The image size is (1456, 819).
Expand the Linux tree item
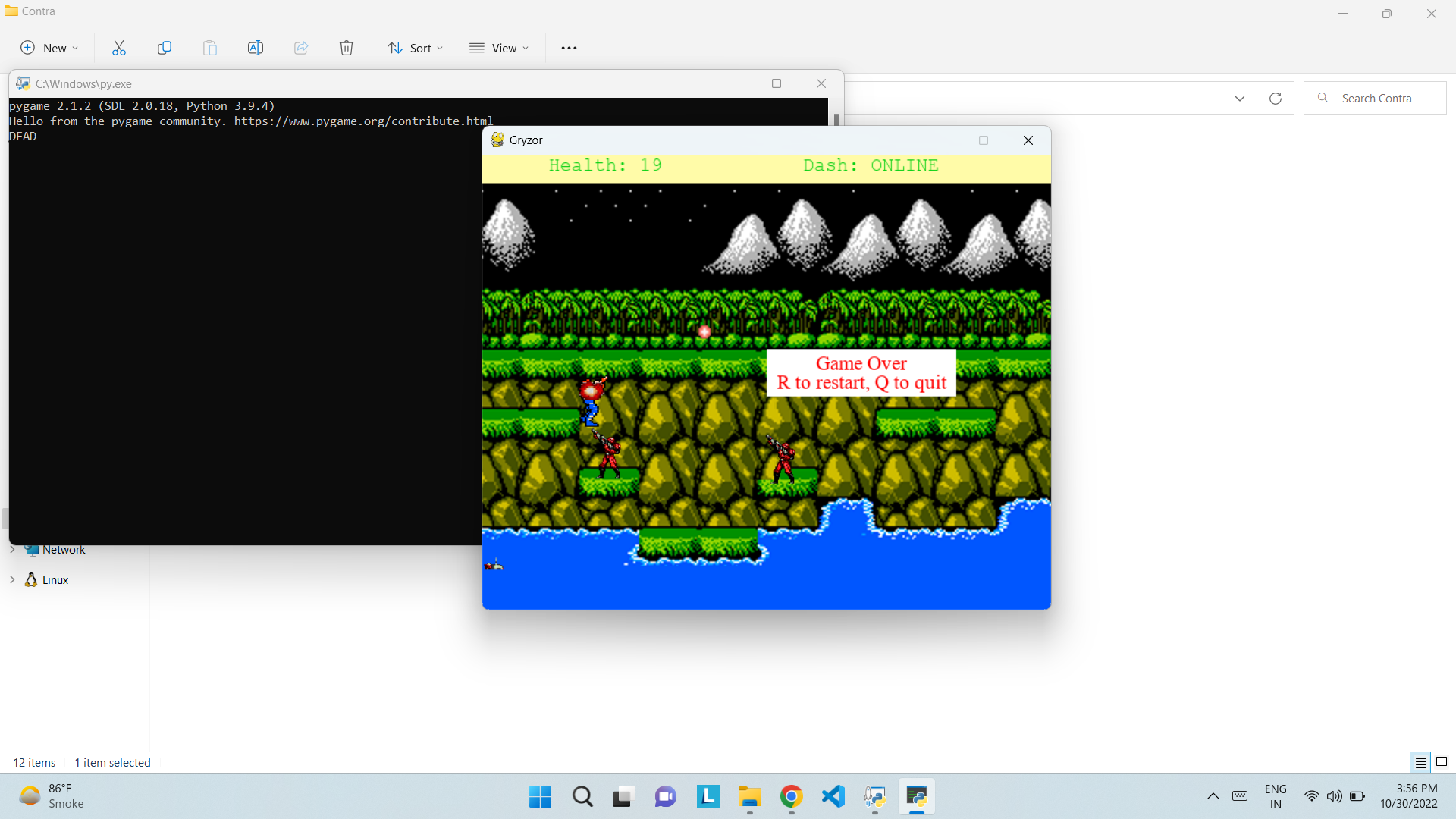tap(12, 579)
